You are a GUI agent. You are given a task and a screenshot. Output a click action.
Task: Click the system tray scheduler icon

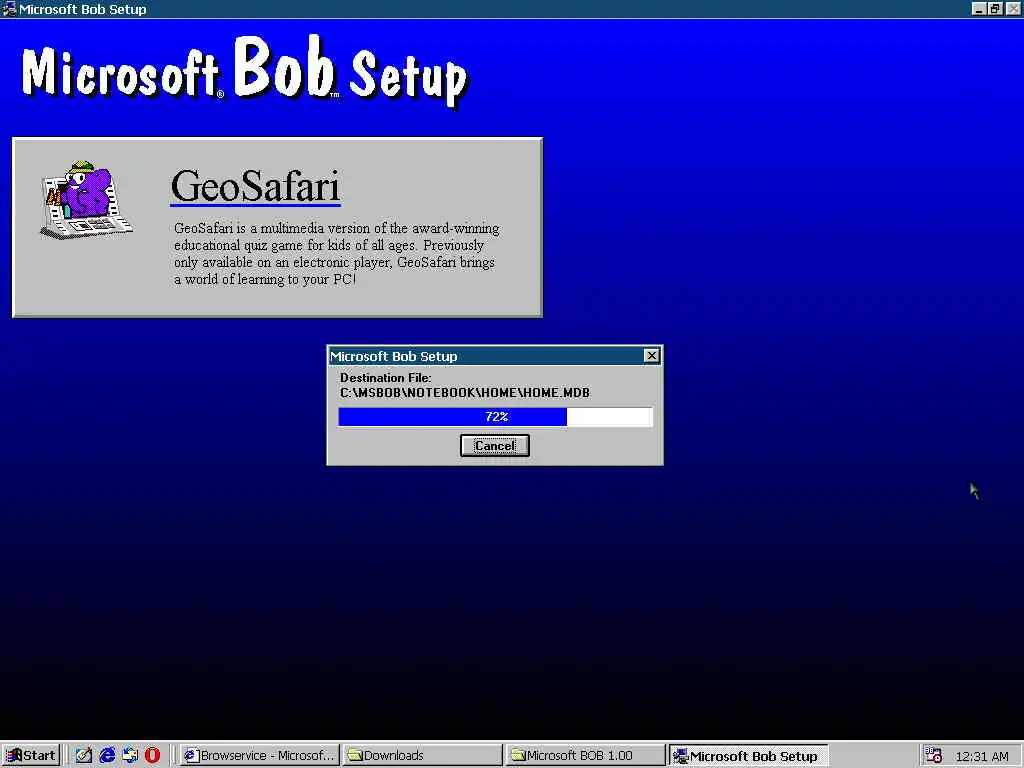click(x=934, y=756)
